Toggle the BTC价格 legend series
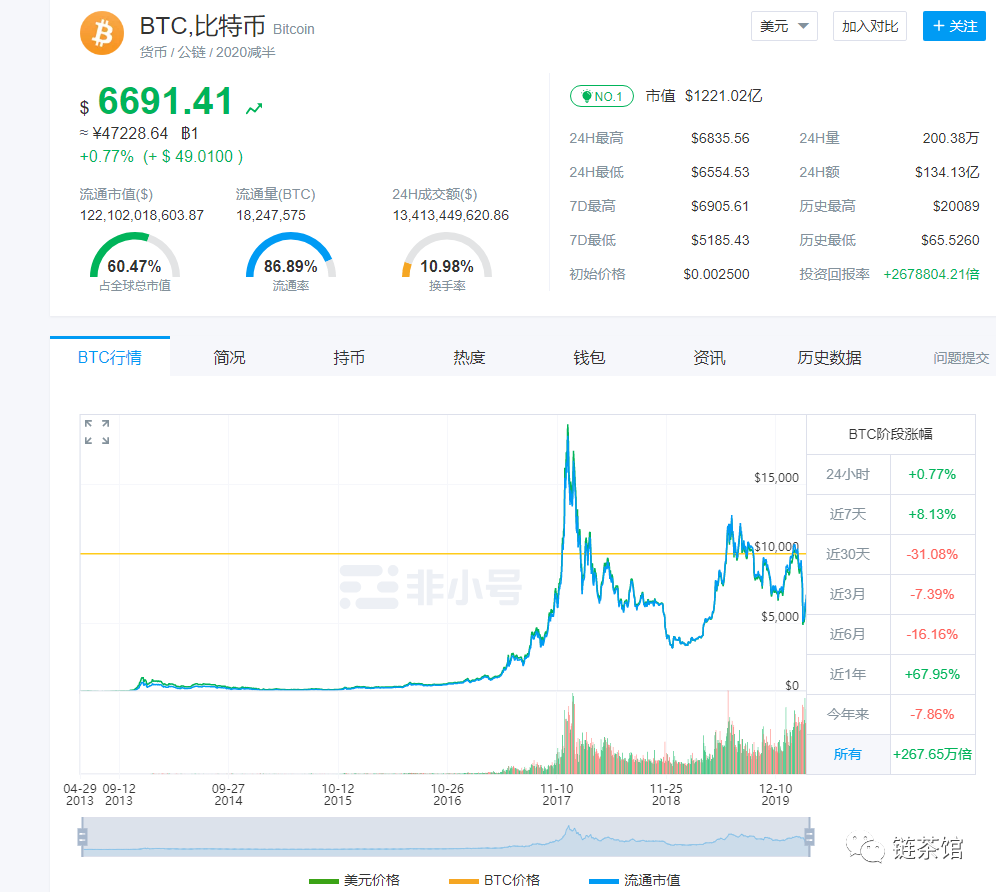This screenshot has width=996, height=892. pos(494,880)
